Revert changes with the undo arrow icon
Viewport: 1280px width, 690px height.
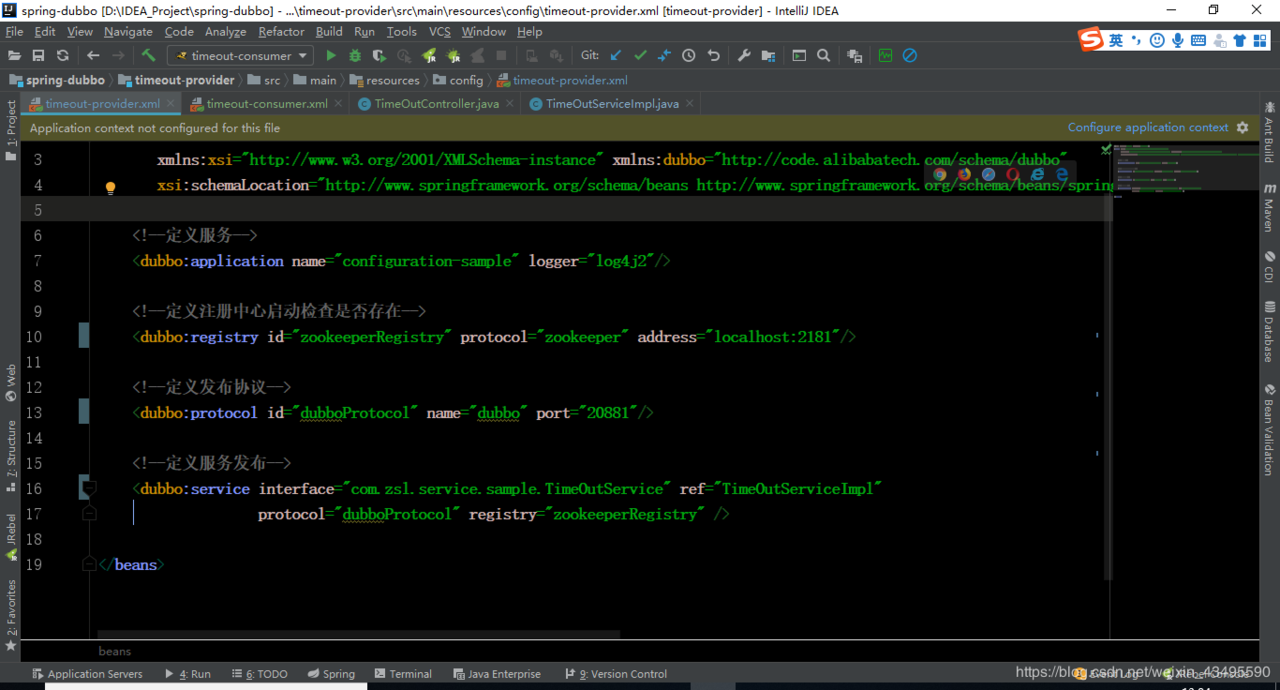(x=713, y=56)
